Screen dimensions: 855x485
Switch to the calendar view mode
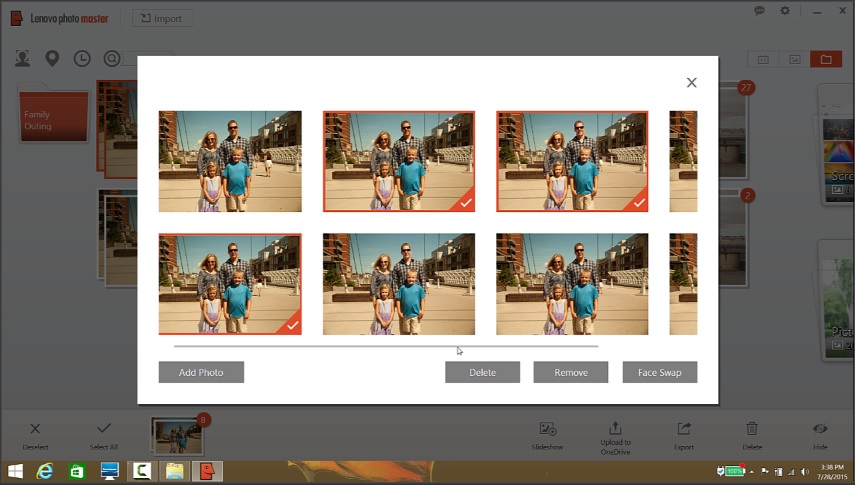coord(763,59)
